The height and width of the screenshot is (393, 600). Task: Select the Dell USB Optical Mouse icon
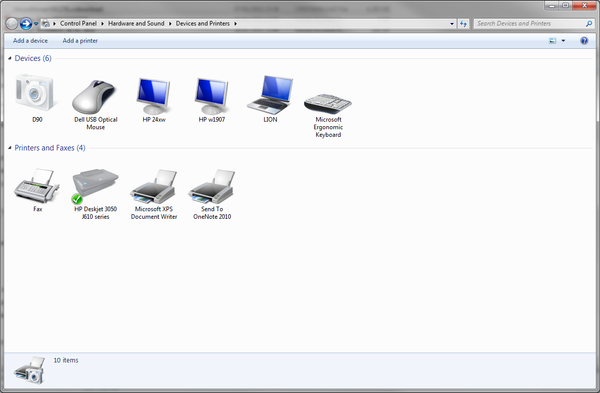coord(95,96)
